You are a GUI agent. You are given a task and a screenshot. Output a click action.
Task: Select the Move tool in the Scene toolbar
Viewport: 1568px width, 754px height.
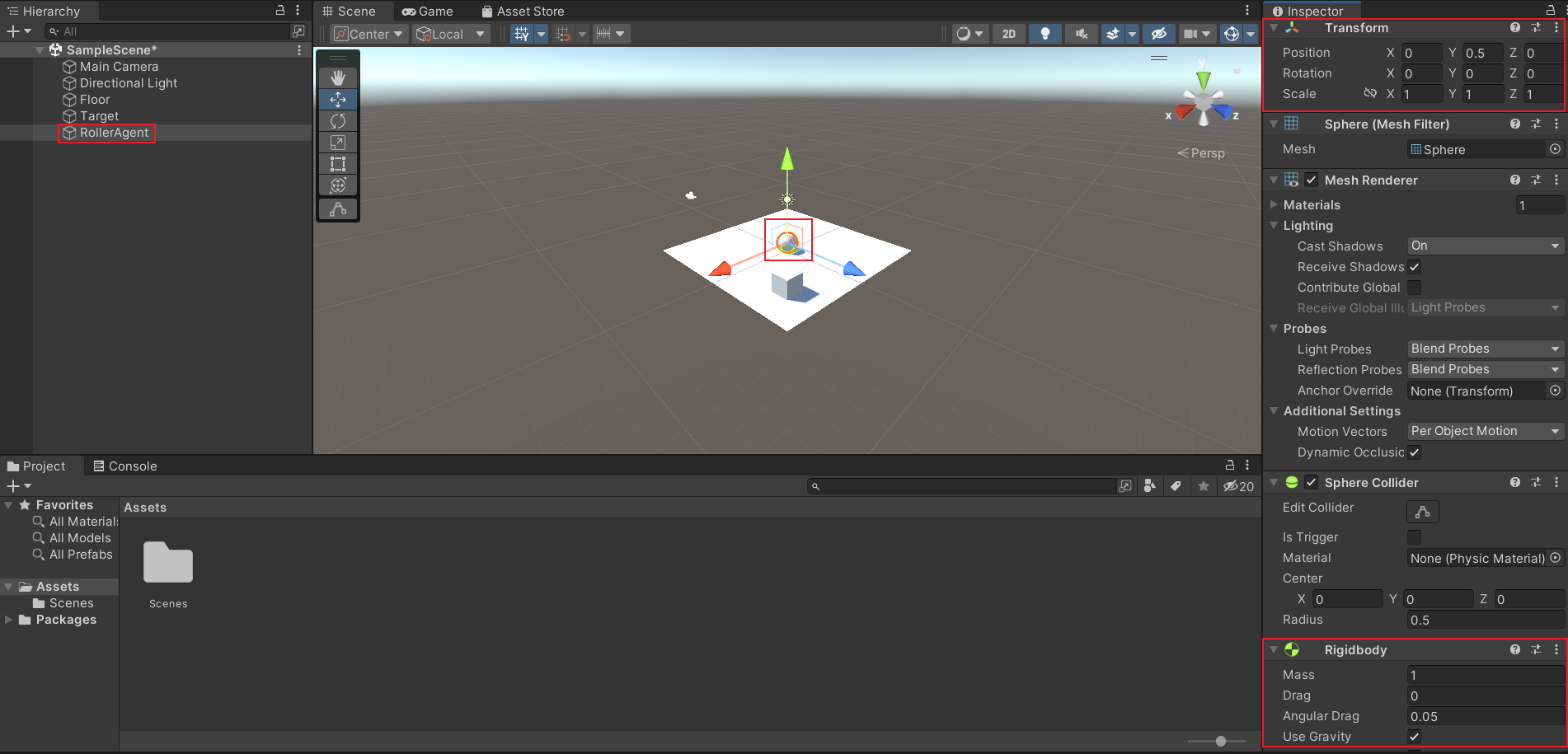tap(337, 99)
